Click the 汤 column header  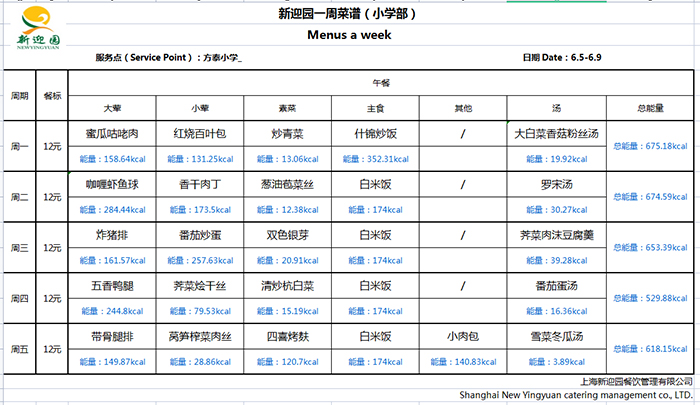click(x=557, y=108)
